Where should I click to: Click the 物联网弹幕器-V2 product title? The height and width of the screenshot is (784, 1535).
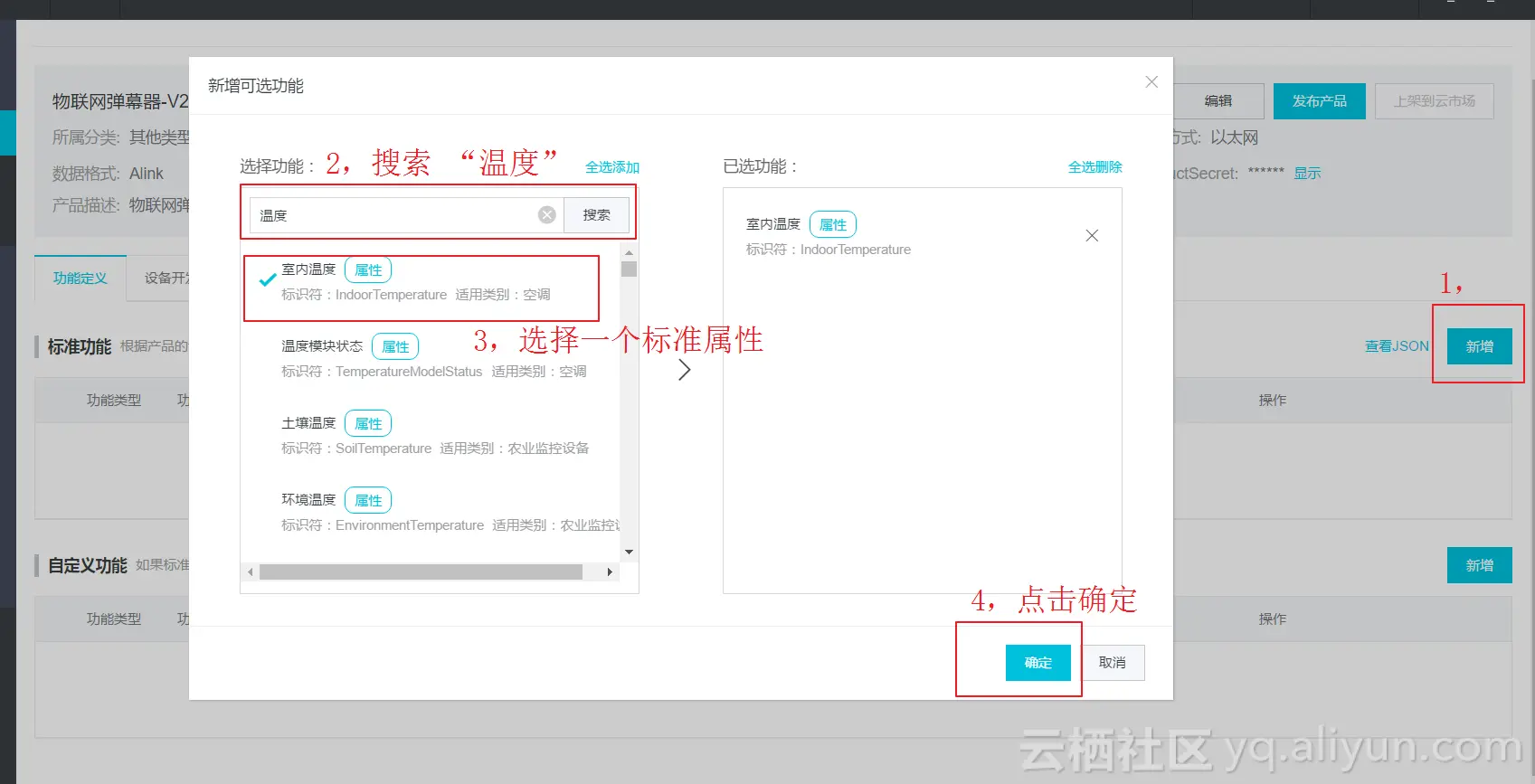120,101
